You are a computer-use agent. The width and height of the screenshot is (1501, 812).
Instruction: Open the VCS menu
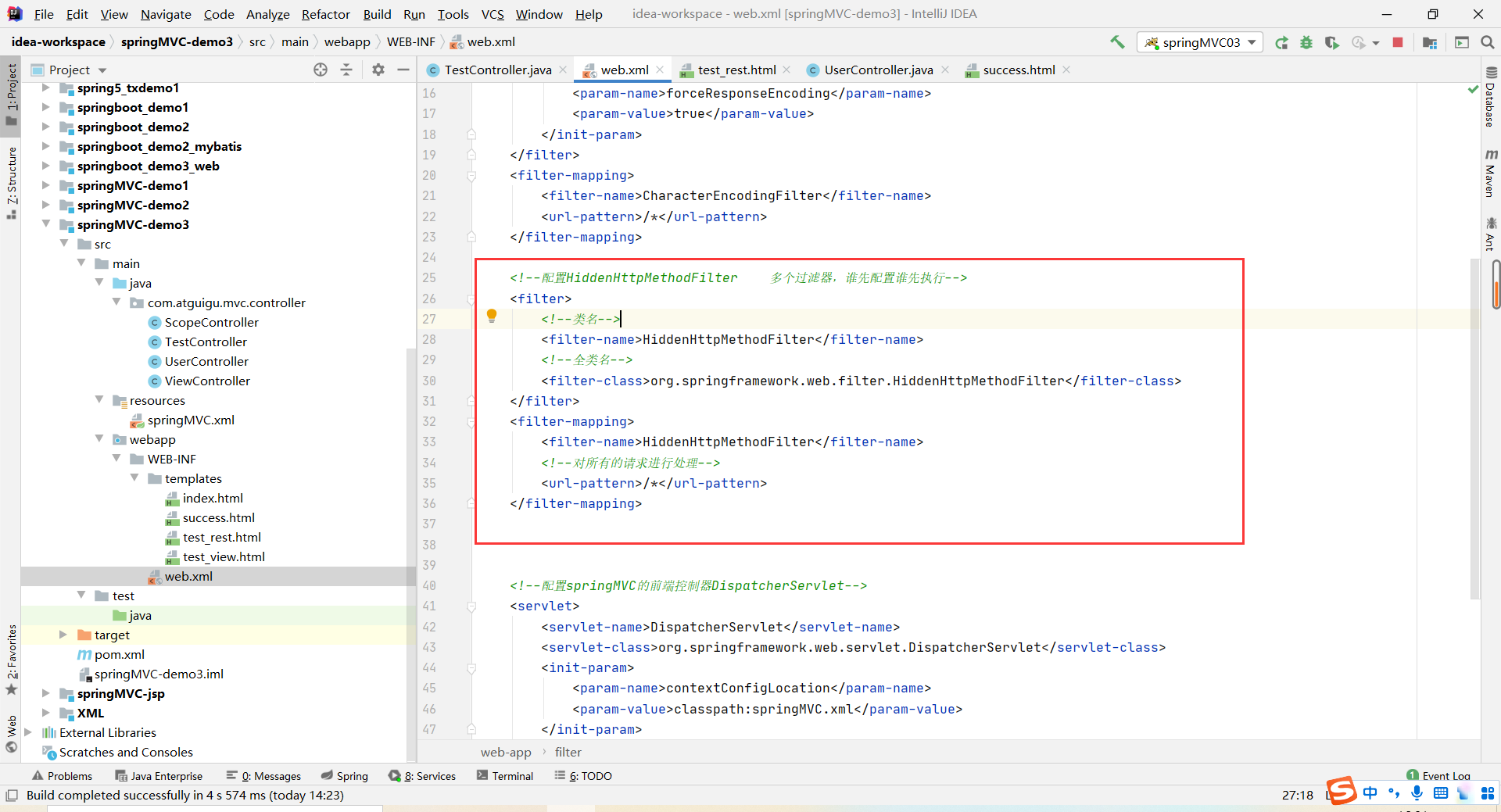[x=493, y=14]
